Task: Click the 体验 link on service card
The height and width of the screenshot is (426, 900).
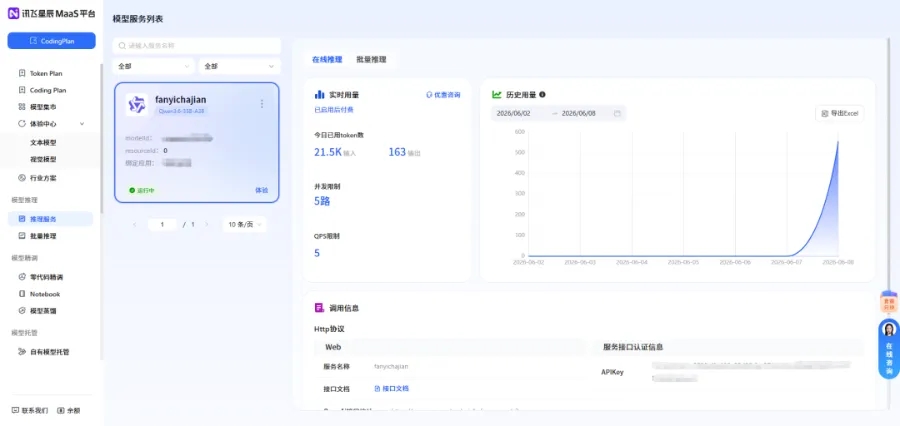Action: click(261, 190)
